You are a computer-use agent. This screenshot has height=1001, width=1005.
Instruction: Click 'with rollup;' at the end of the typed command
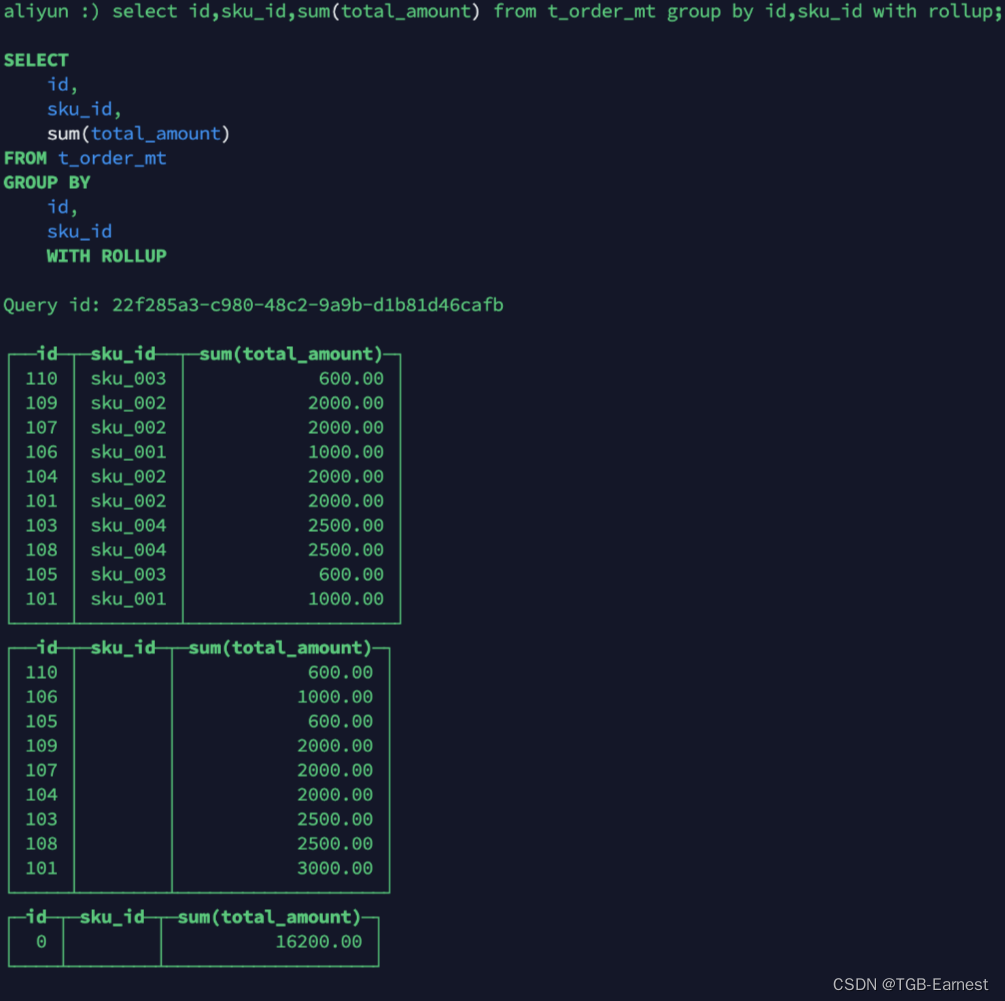click(x=937, y=12)
